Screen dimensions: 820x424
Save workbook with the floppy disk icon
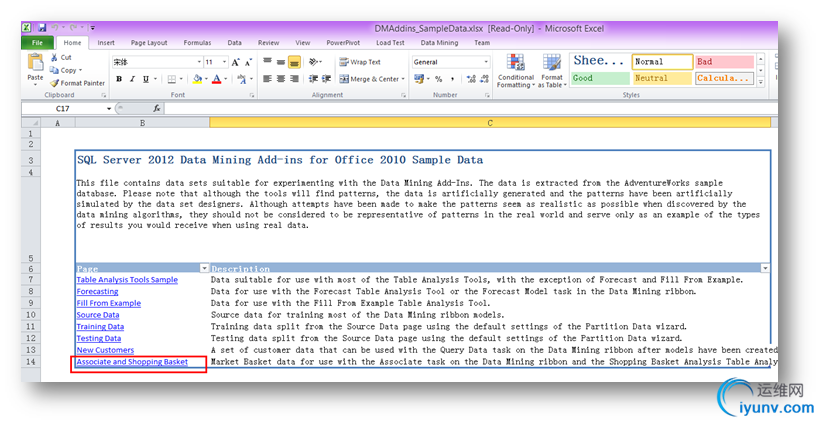42,28
